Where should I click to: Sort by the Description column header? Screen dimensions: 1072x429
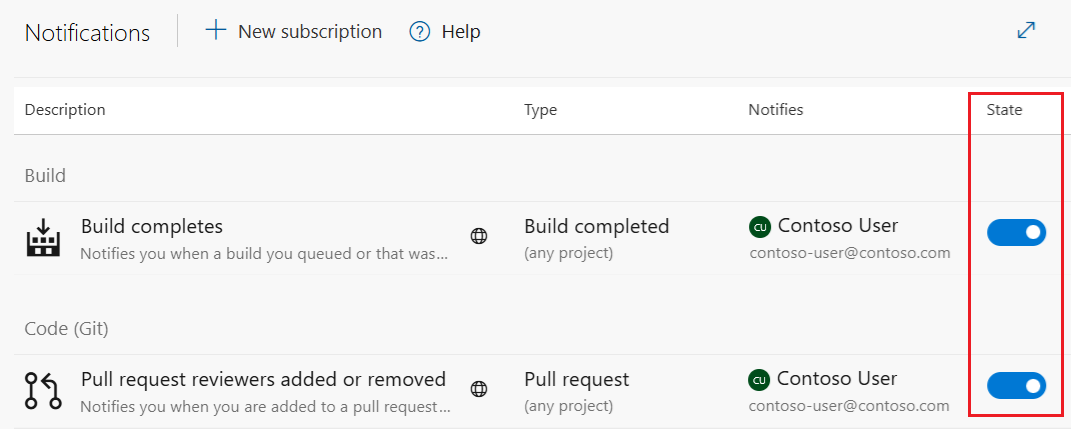point(65,109)
